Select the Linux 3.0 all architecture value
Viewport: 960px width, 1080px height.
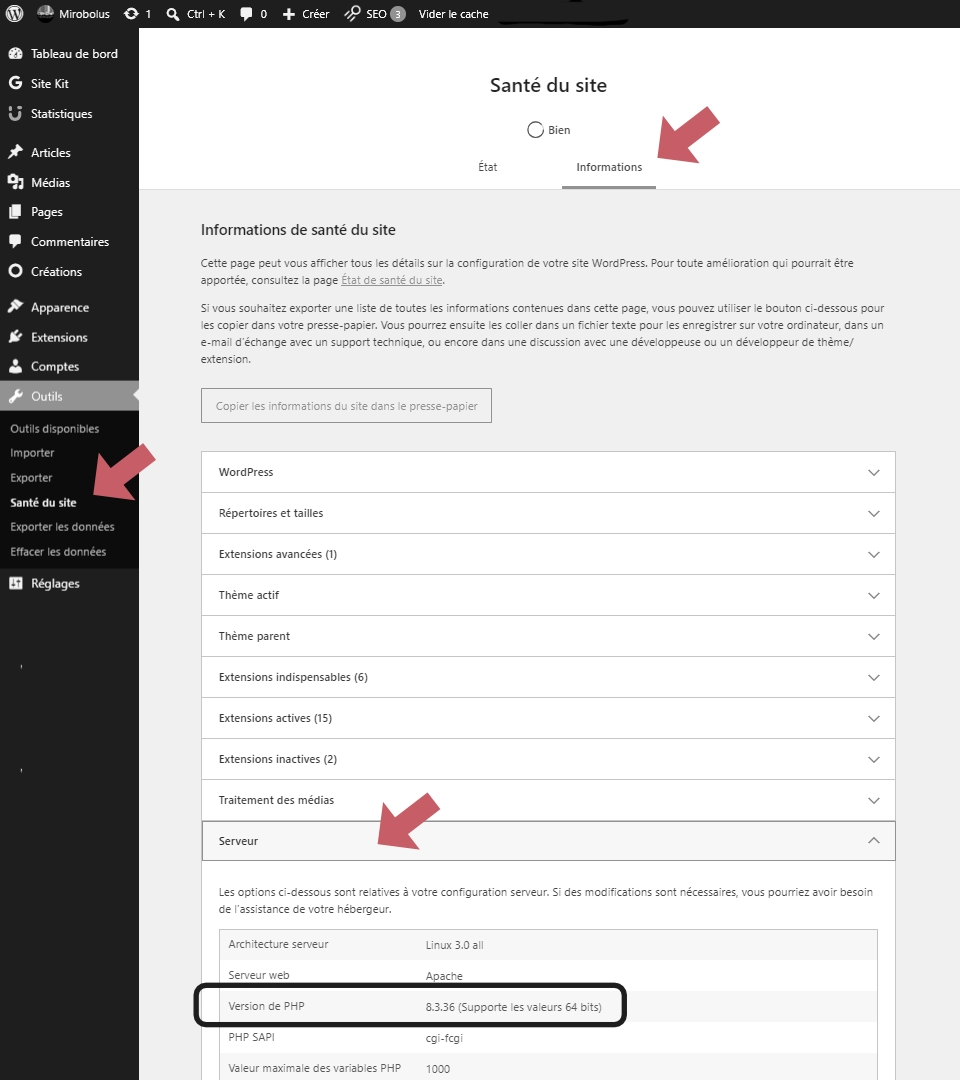click(455, 945)
